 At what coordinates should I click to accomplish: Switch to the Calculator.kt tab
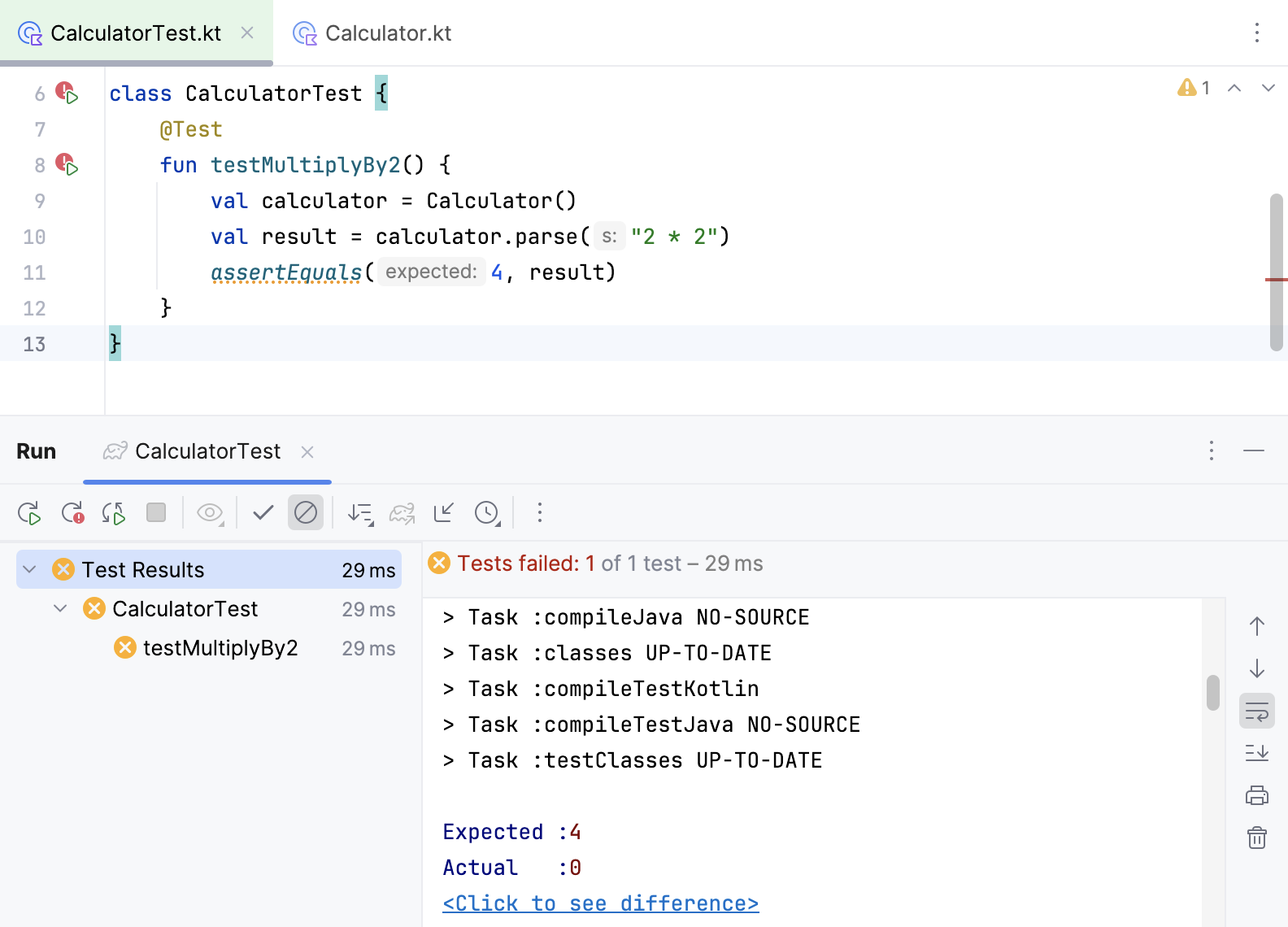pos(387,33)
